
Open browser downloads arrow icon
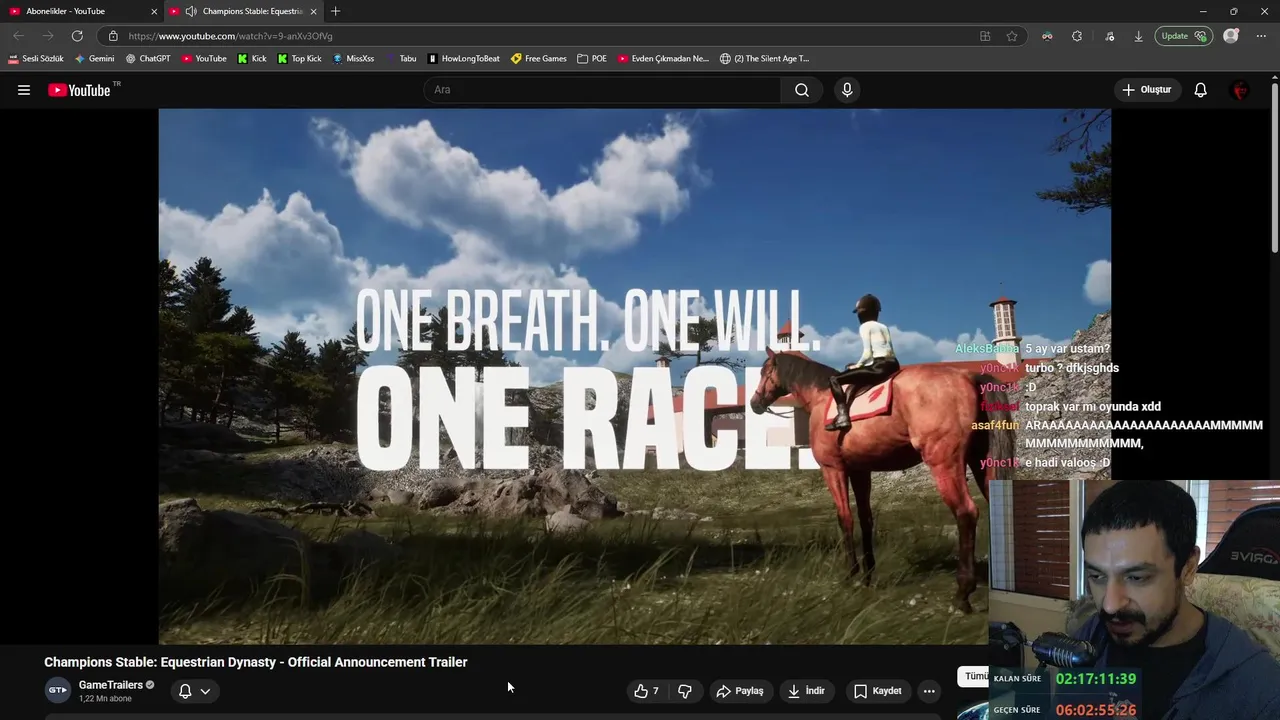click(x=1138, y=36)
